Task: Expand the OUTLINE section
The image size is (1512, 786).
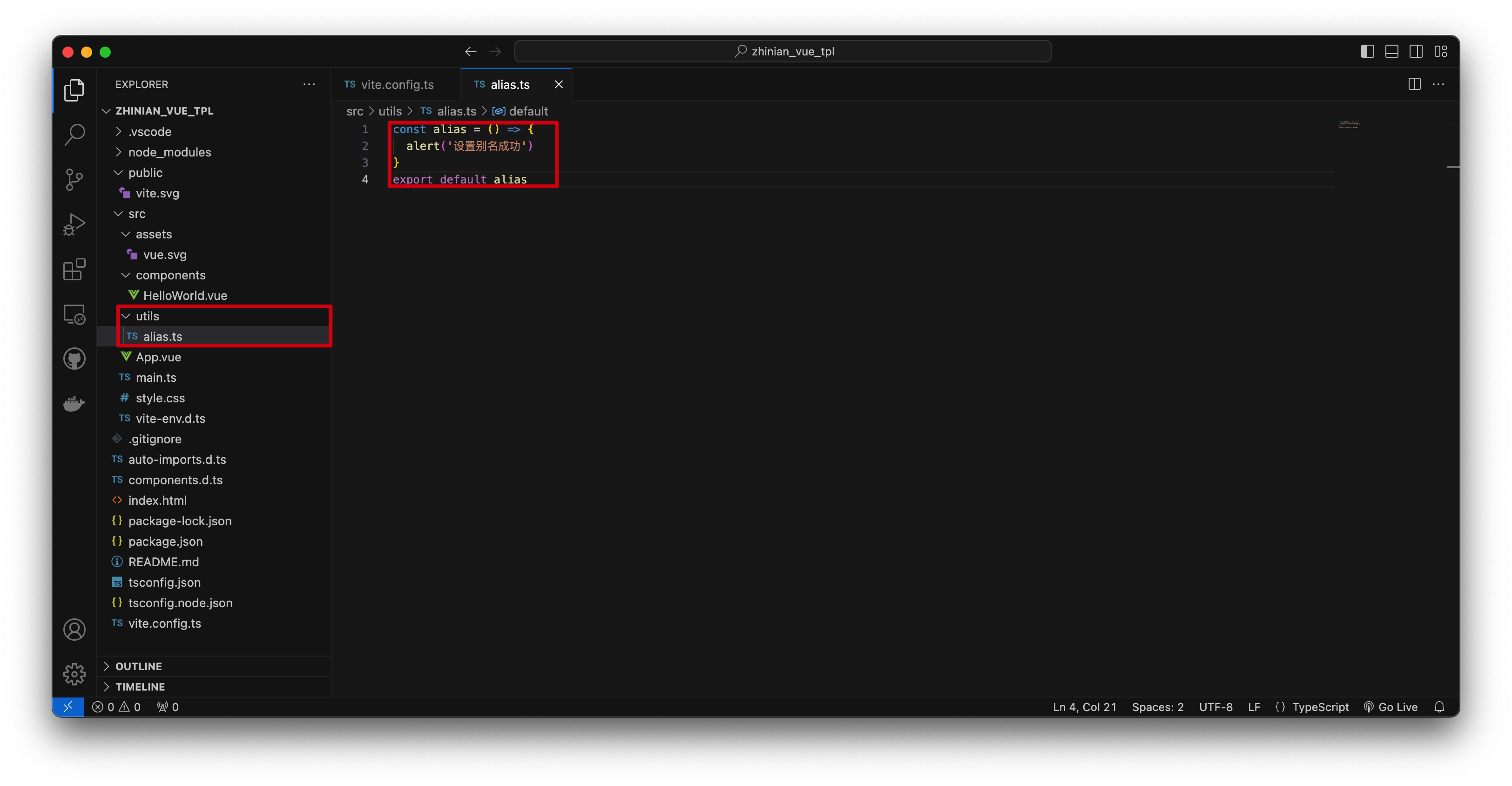Action: 214,666
